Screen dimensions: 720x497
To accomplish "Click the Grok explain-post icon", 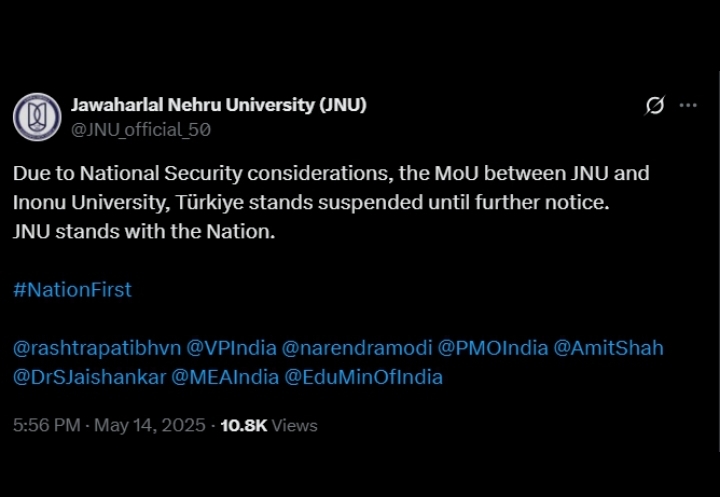I will [654, 105].
